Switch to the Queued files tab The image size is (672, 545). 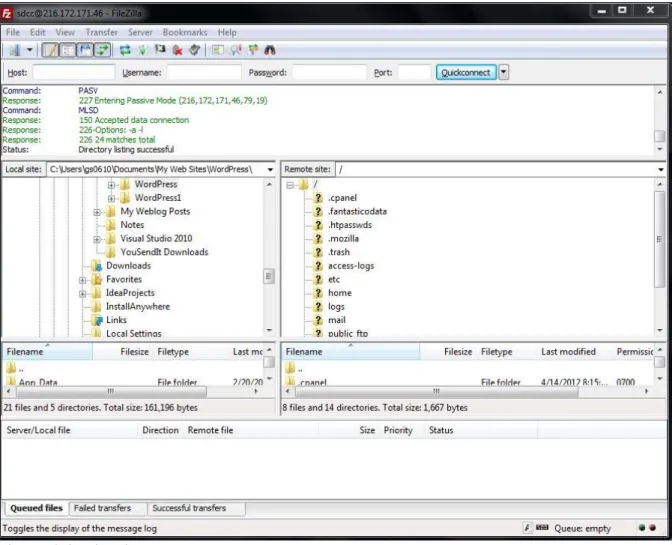(x=36, y=508)
